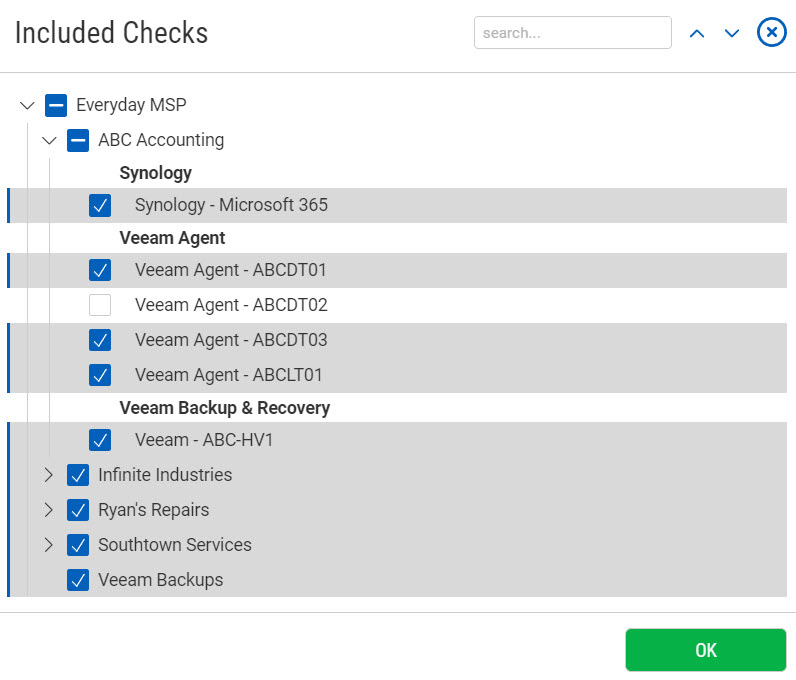Toggle the ABC Accounting checkbox

78,140
